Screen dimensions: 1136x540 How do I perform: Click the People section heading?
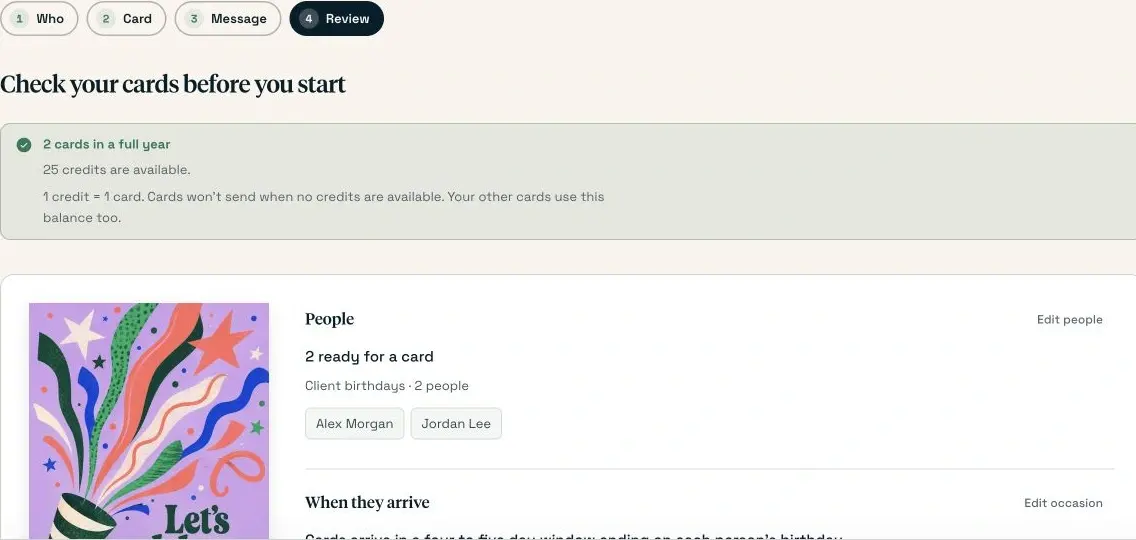pos(330,319)
